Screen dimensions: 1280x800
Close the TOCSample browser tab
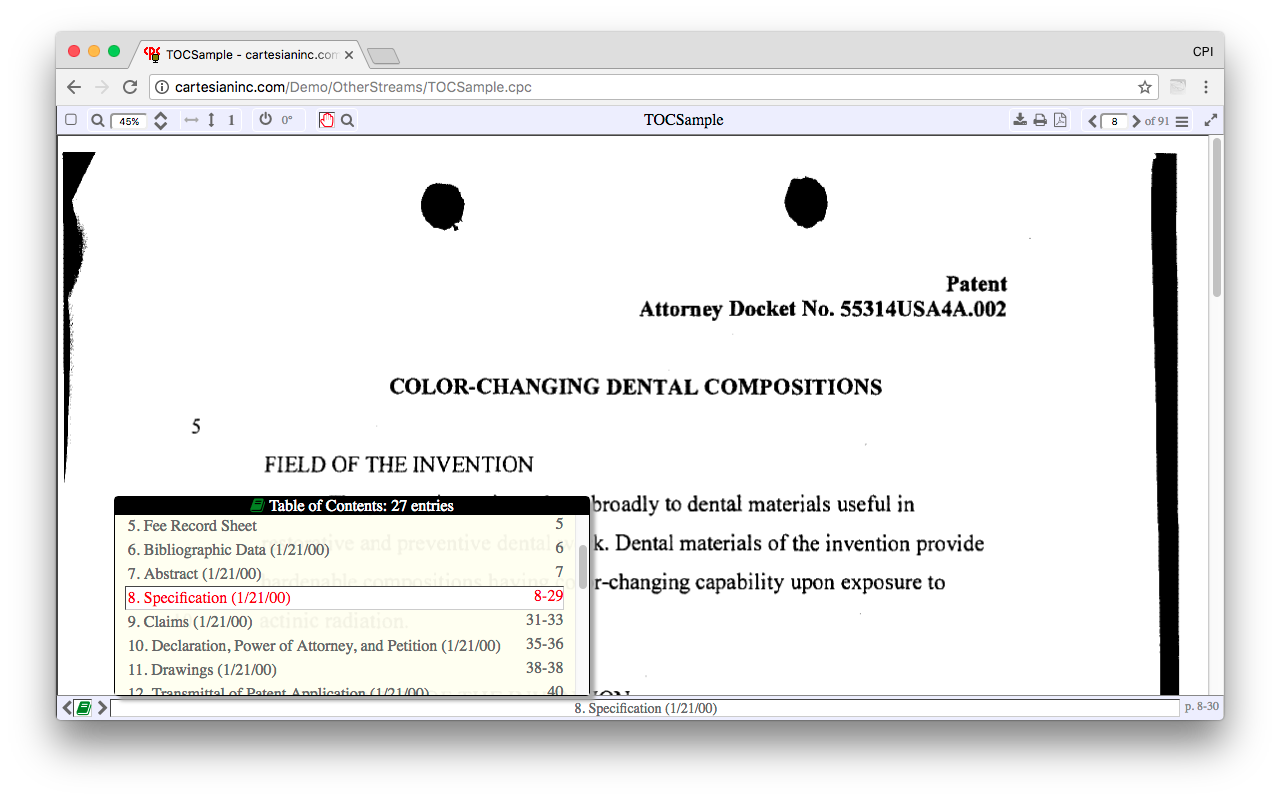coord(349,55)
